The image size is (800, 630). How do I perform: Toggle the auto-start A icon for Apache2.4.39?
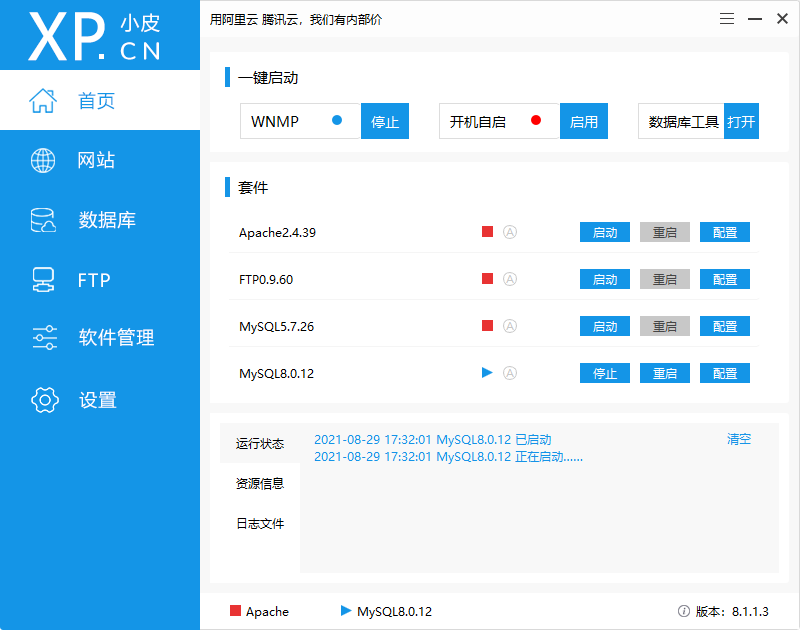tap(510, 232)
